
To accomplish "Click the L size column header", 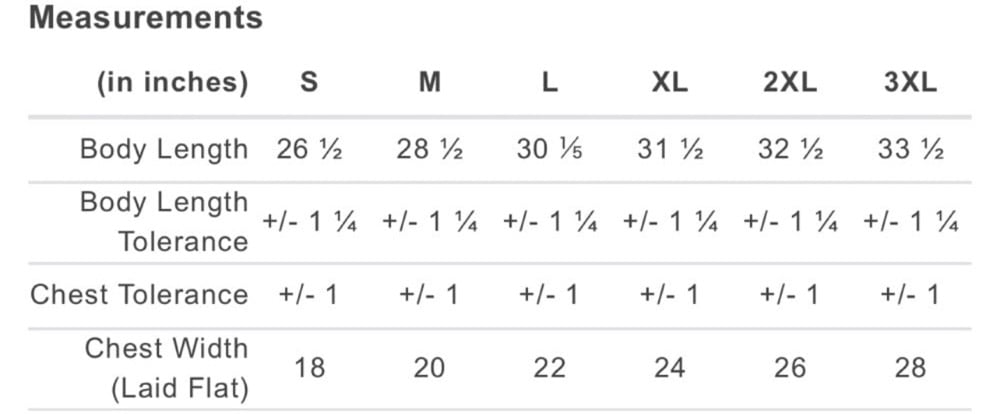I will 550,82.
